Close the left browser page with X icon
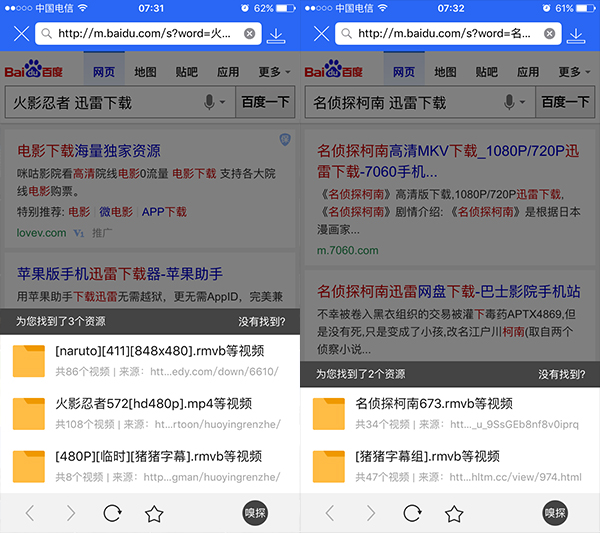Image resolution: width=600 pixels, height=533 pixels. point(21,34)
